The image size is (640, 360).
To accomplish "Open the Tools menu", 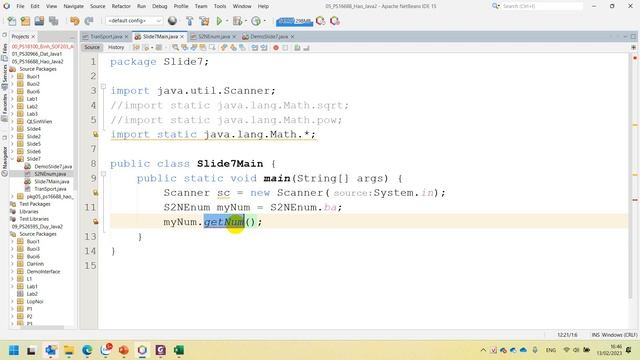I will [220, 6].
